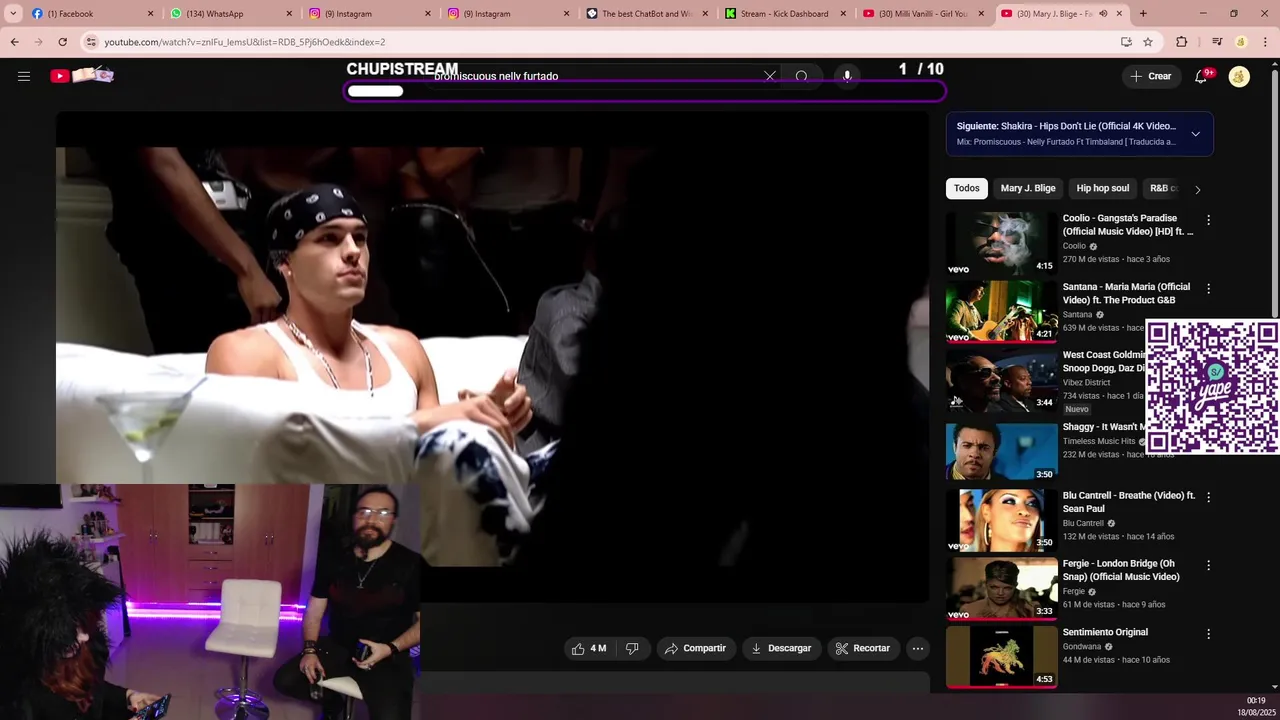Open site information icon in address bar

coord(91,42)
